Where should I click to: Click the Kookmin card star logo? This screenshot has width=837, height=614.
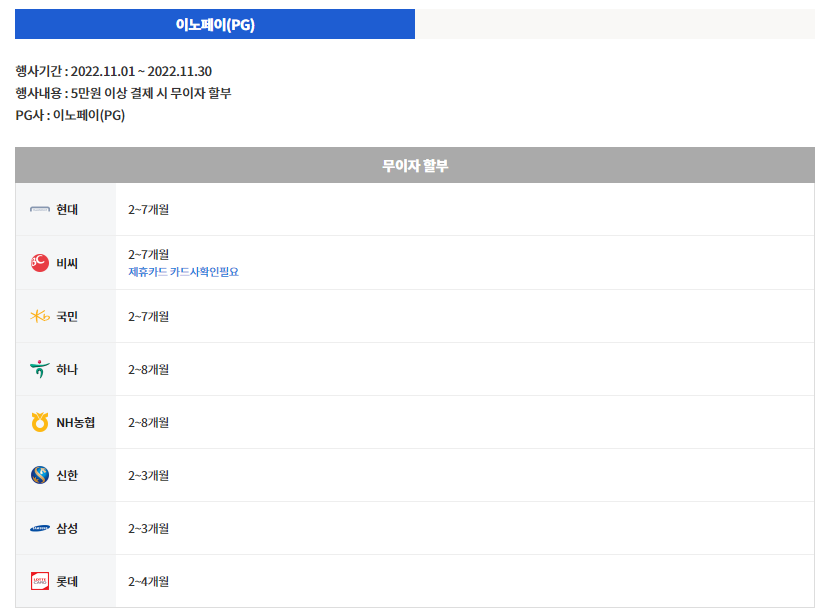point(40,317)
